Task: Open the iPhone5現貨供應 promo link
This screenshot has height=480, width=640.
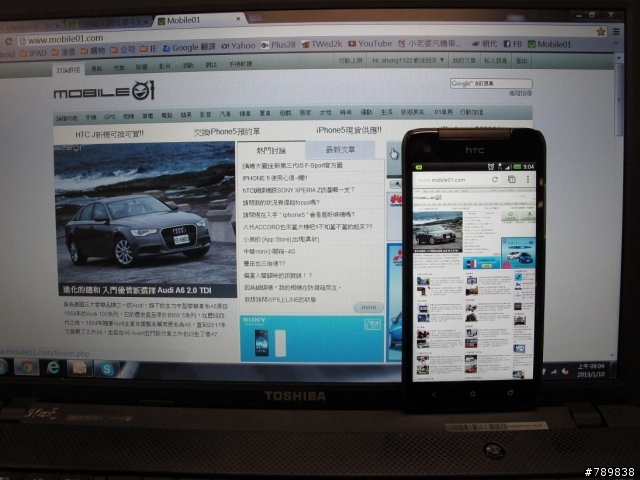Action: point(349,130)
